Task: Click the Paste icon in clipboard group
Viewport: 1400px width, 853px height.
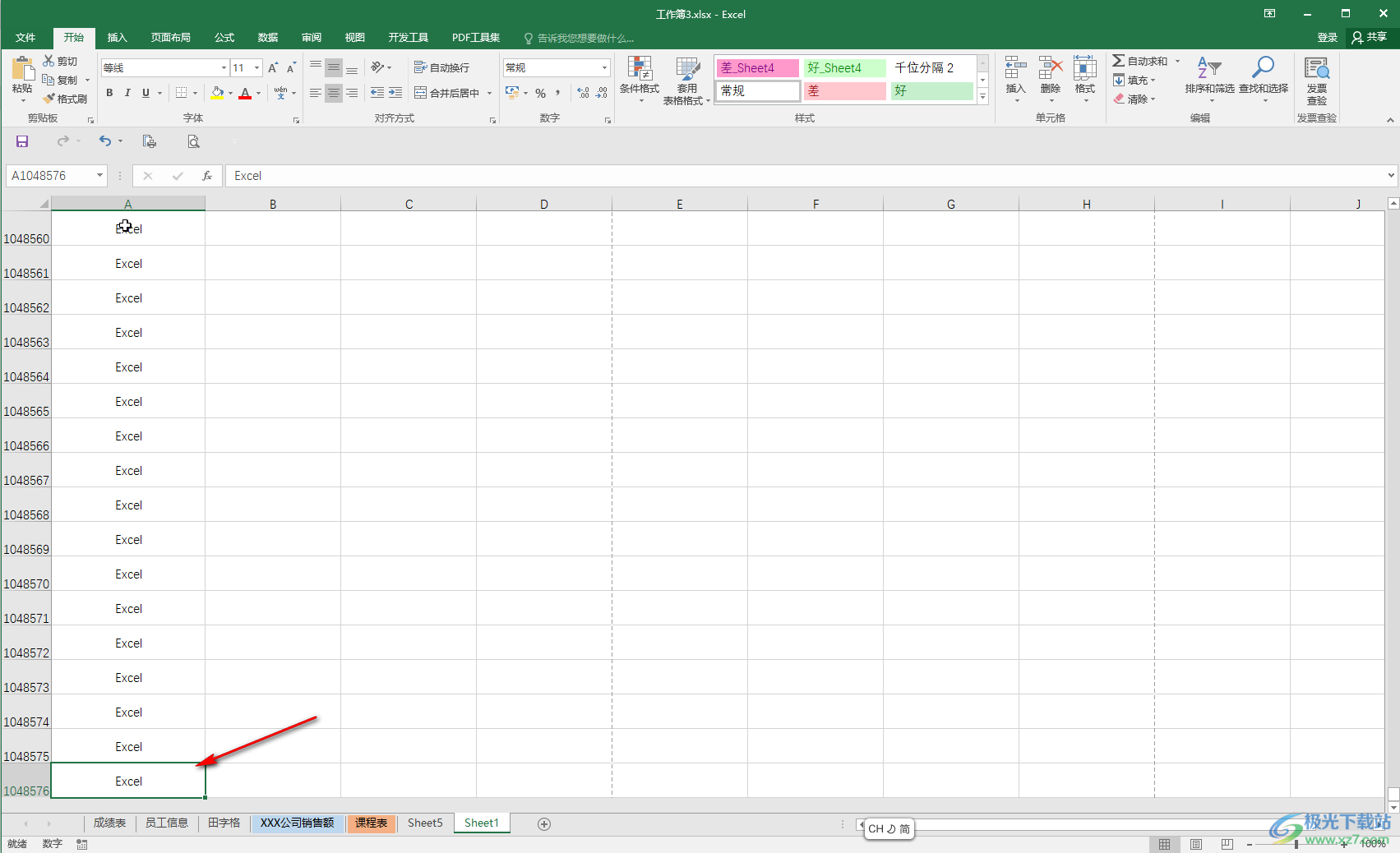Action: [x=22, y=69]
